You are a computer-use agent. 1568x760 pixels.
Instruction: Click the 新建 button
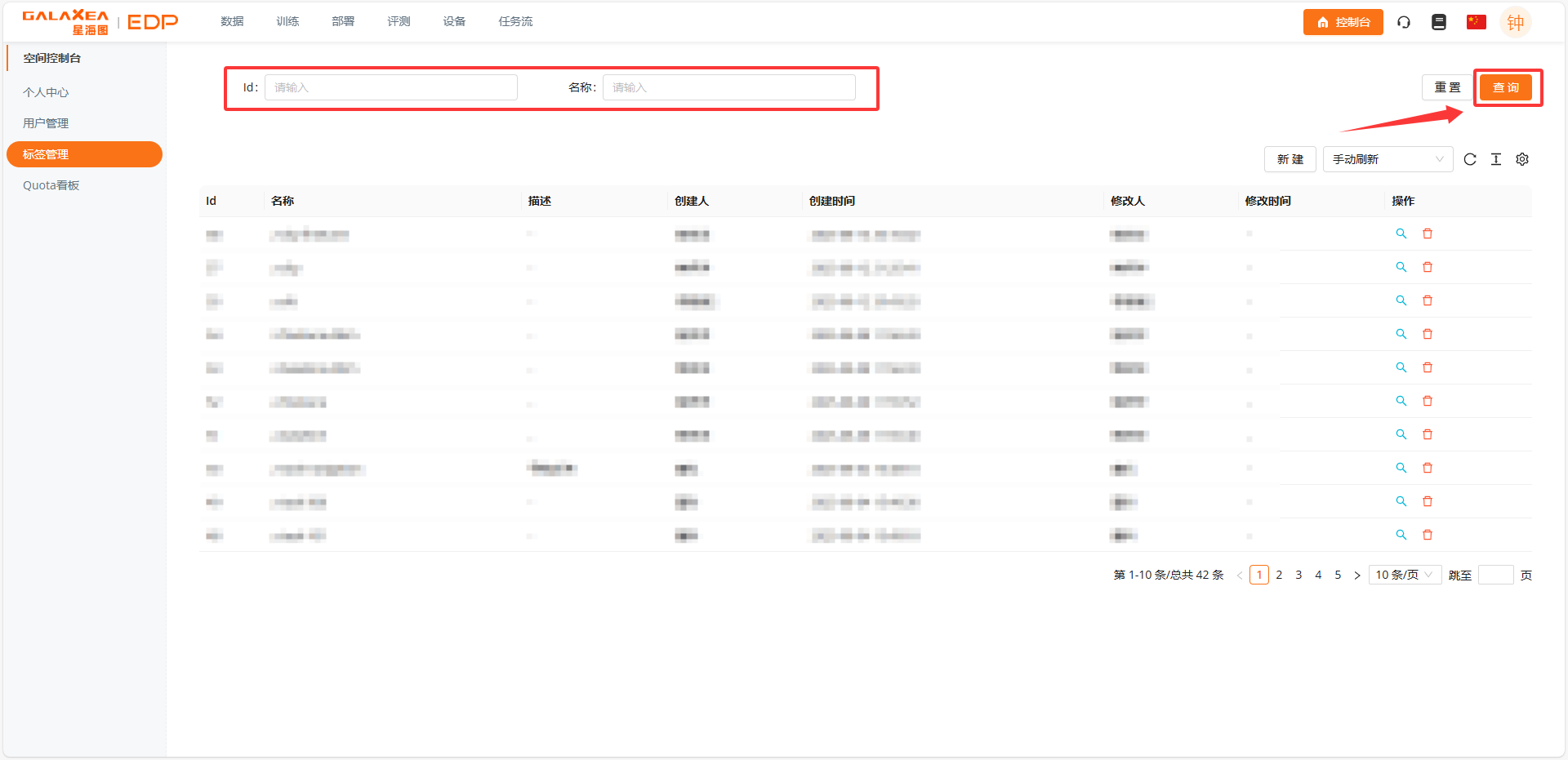(x=1290, y=159)
